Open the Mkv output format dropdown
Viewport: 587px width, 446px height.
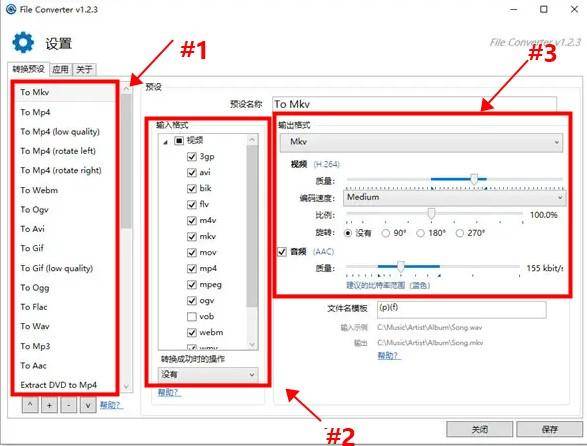421,142
